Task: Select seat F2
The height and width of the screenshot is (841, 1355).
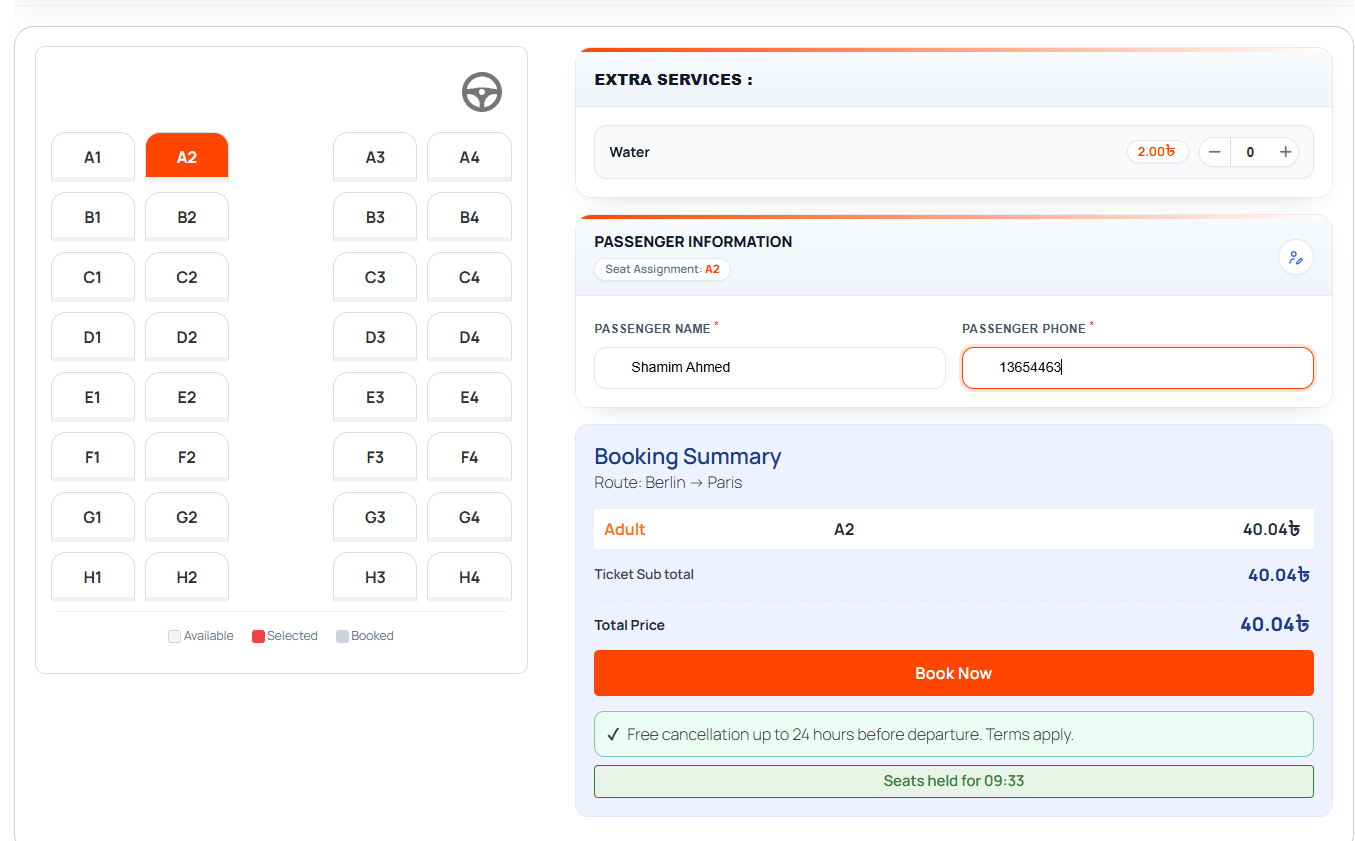Action: tap(187, 457)
